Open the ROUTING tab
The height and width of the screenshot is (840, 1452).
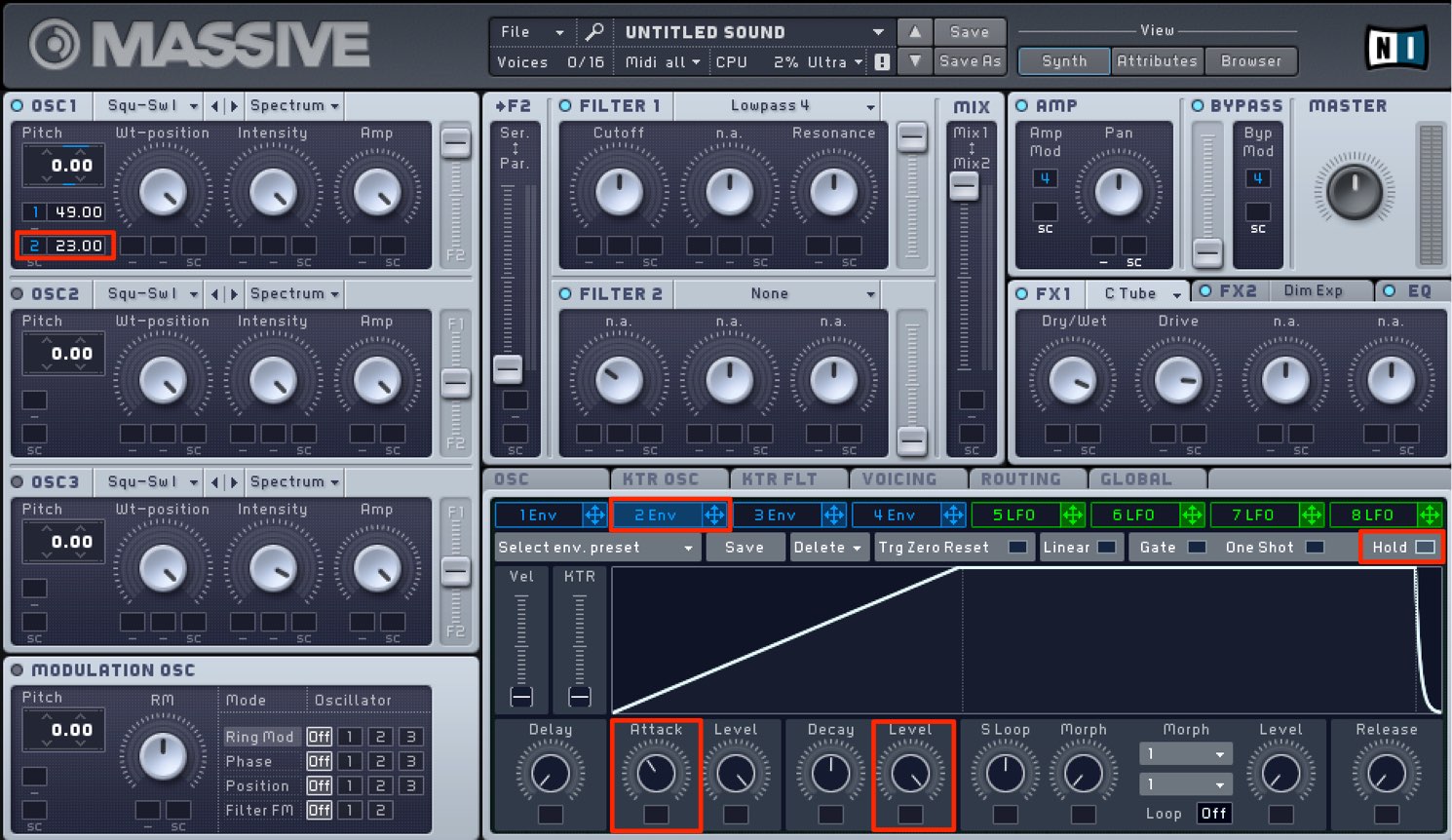pos(1020,479)
